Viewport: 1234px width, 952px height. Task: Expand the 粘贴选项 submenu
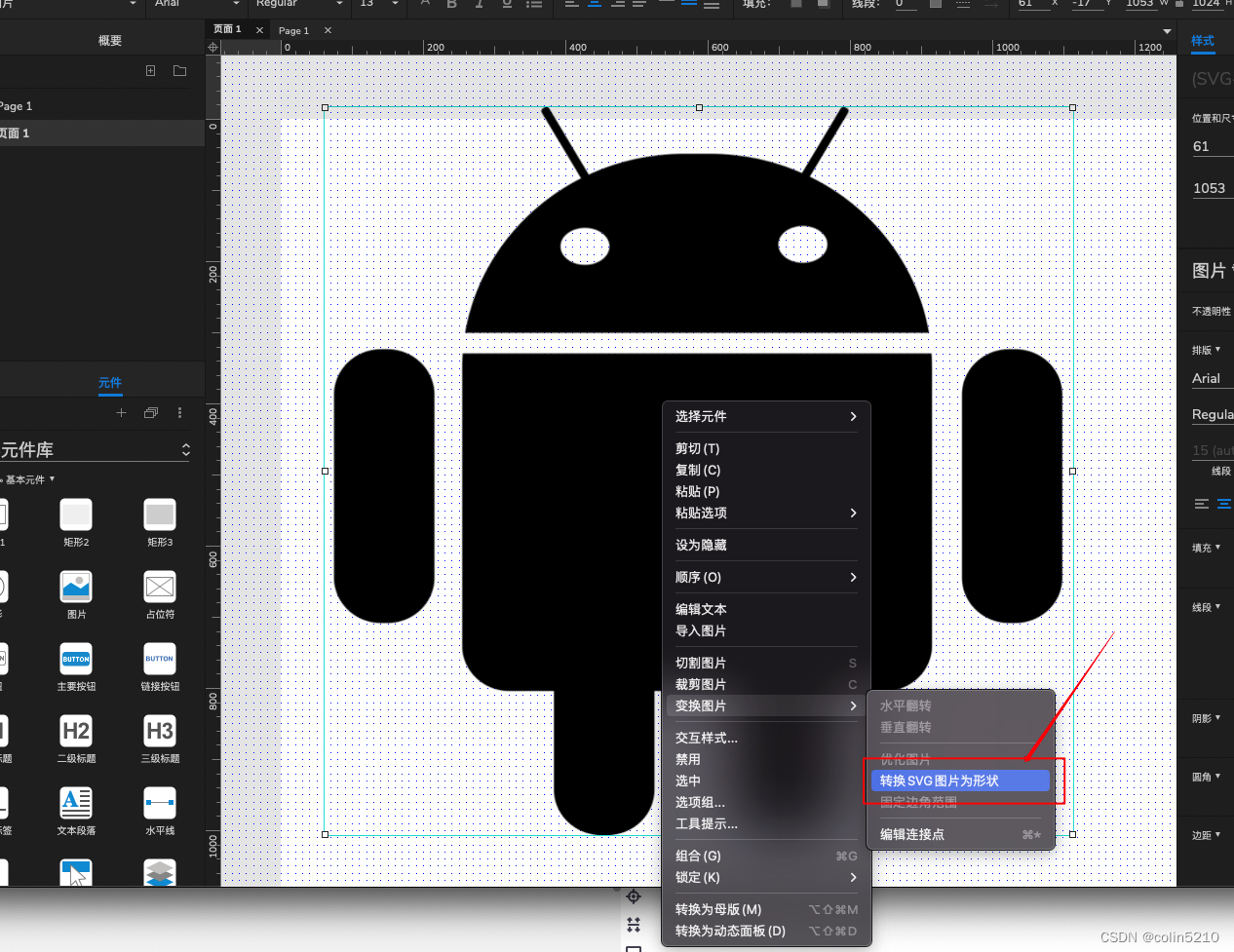coord(766,513)
